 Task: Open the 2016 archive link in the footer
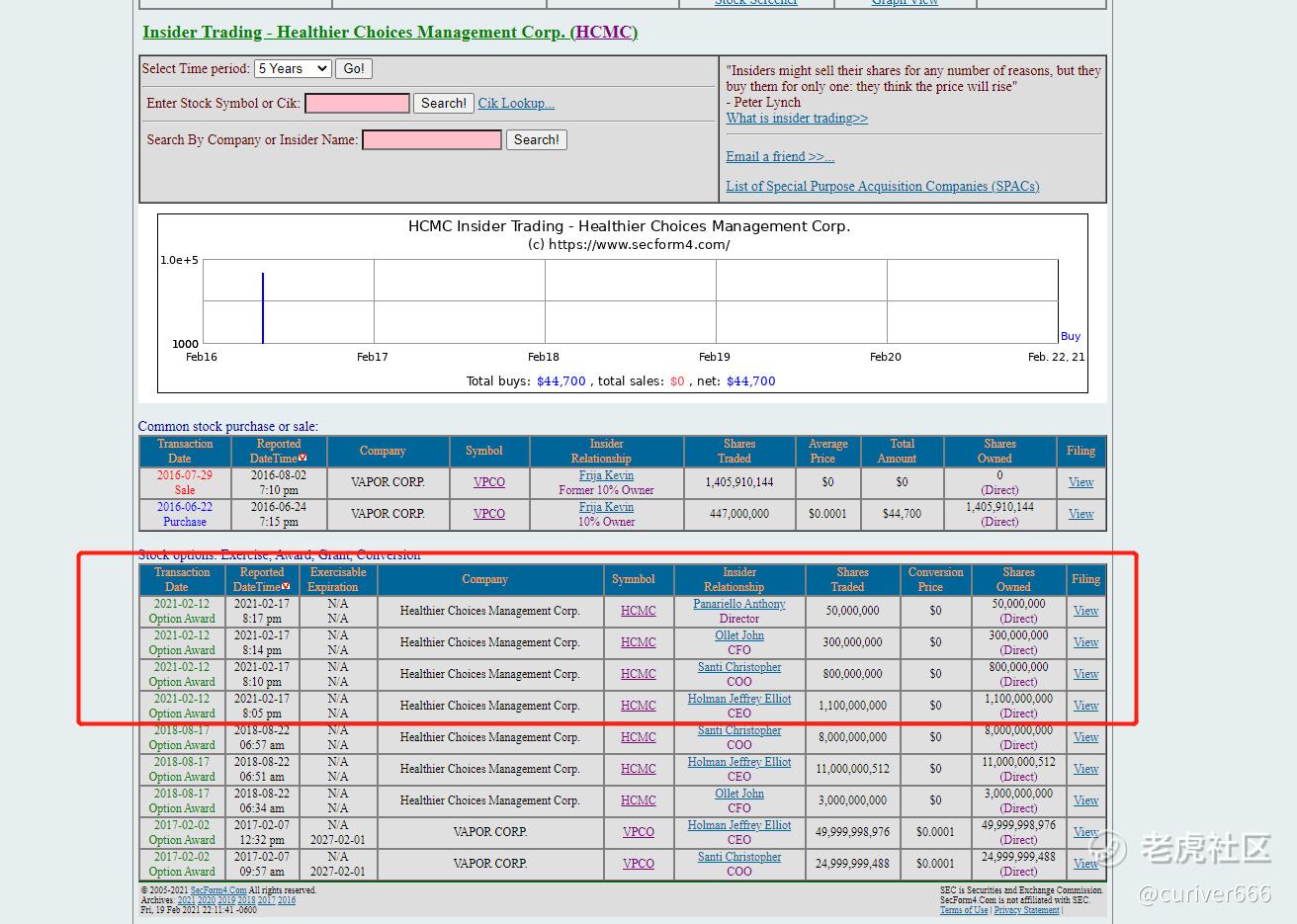pos(287,900)
